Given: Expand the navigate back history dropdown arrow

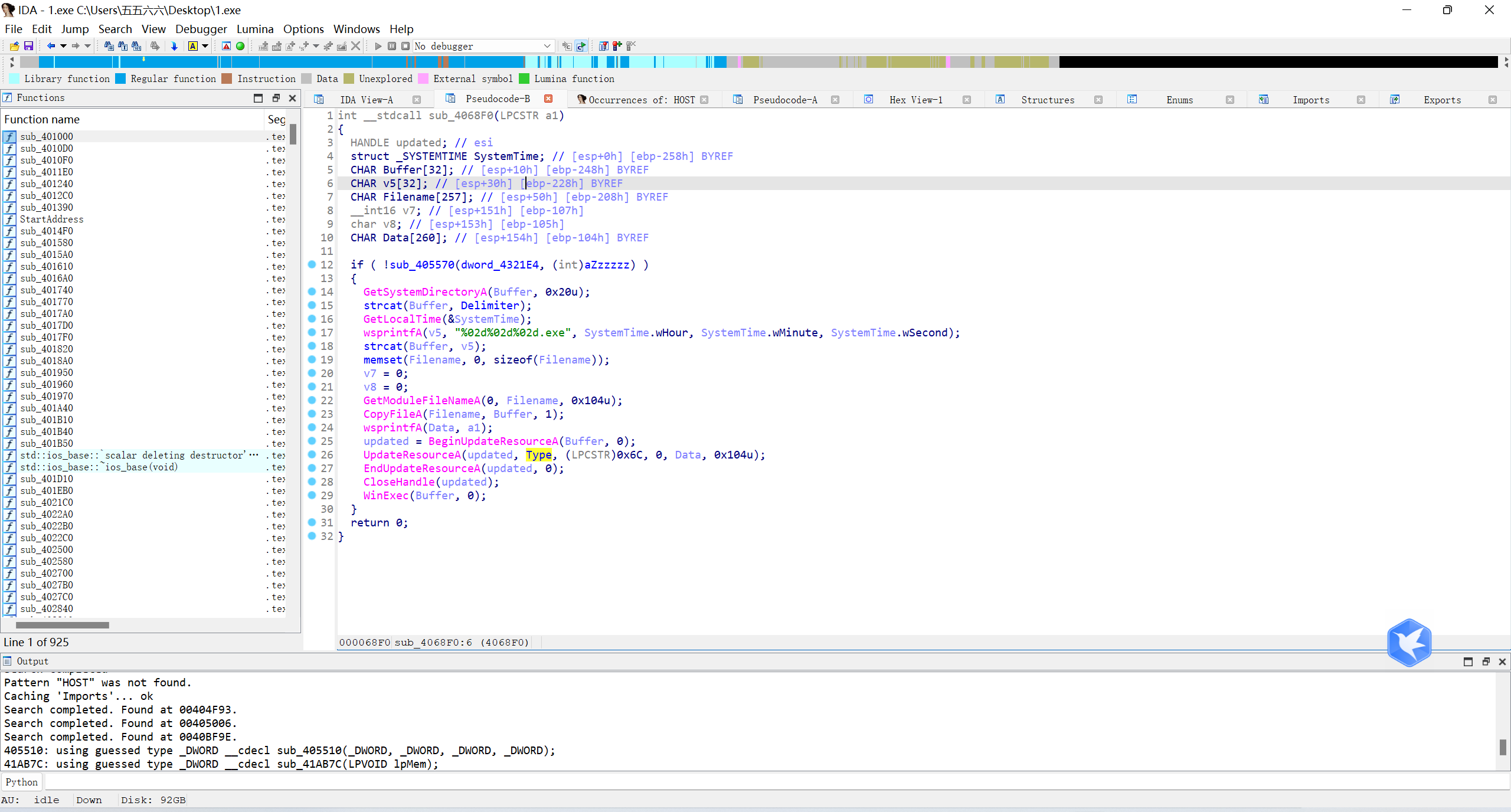Looking at the screenshot, I should click(64, 46).
